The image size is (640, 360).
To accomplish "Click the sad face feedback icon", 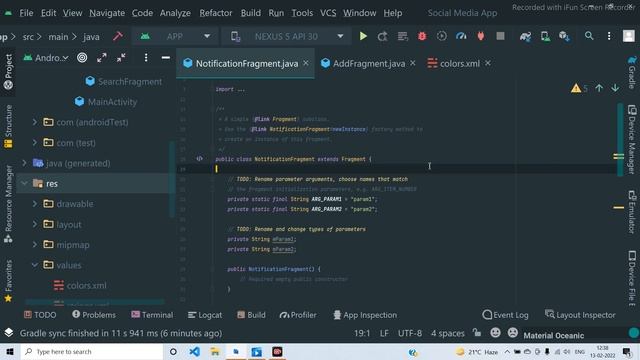I will [513, 333].
